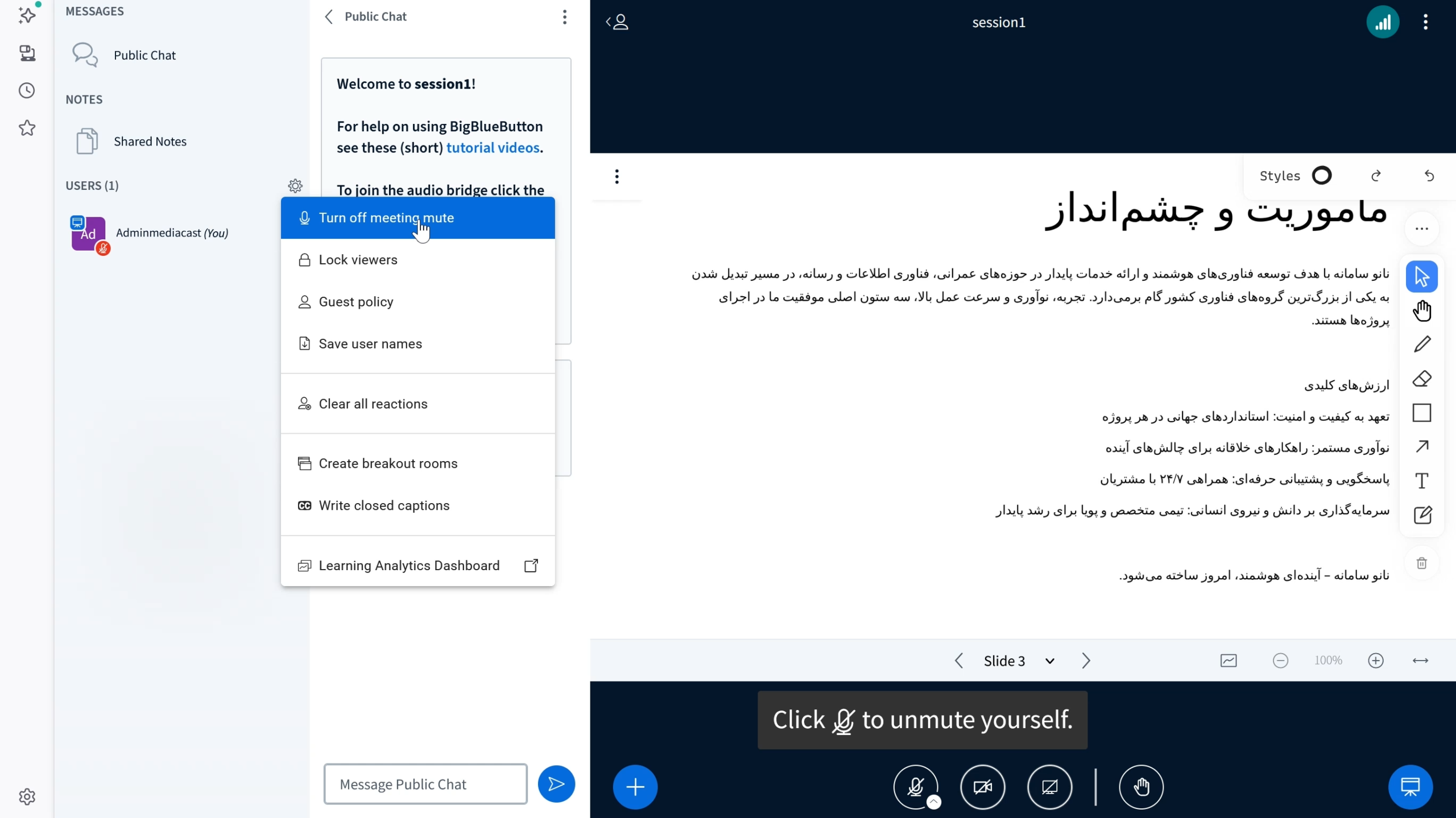Screen dimensions: 1456x818
Task: Select Lock viewers menu item
Action: pyautogui.click(x=358, y=260)
